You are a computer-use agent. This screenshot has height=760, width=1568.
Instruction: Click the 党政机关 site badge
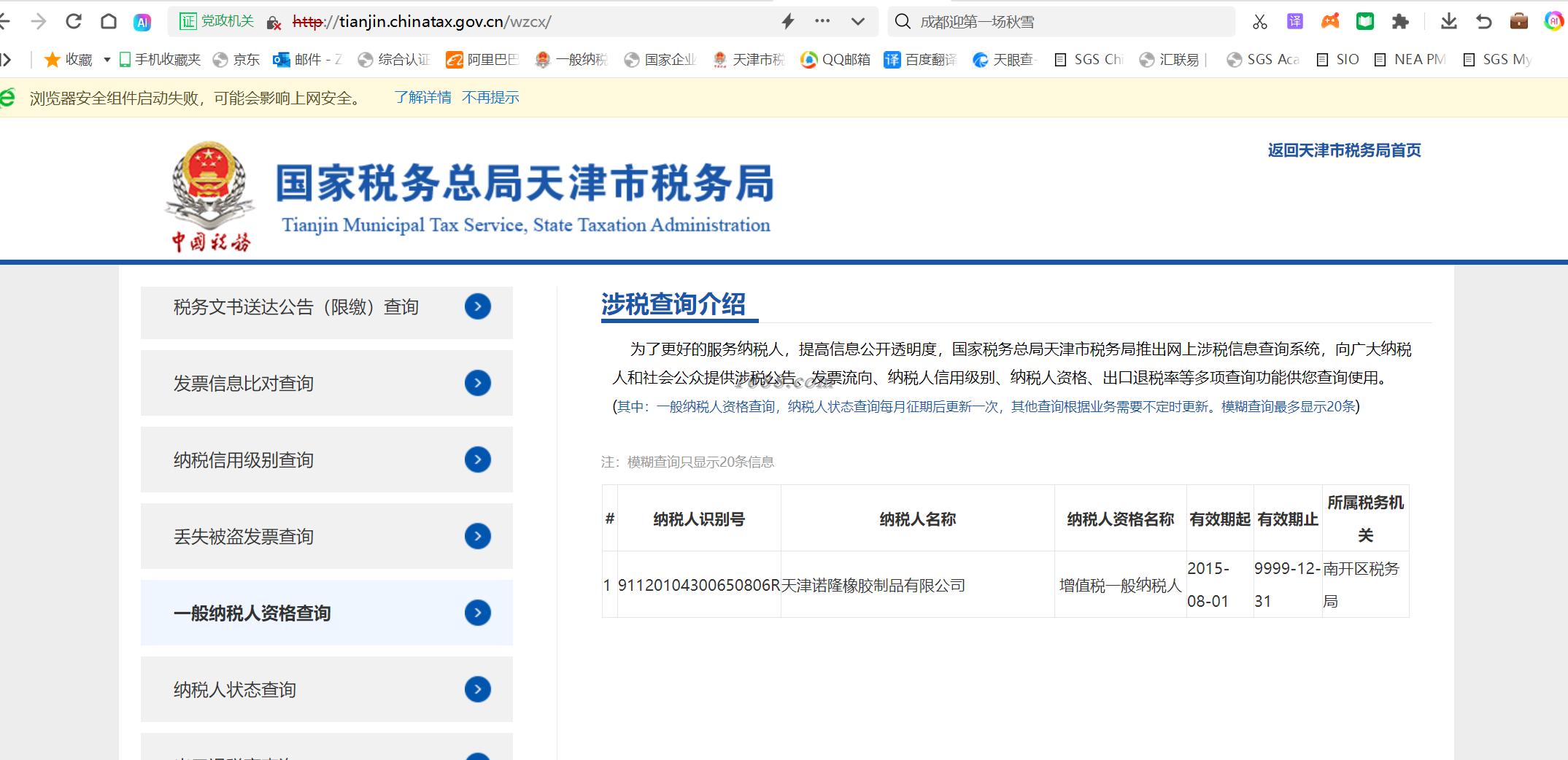tap(217, 22)
